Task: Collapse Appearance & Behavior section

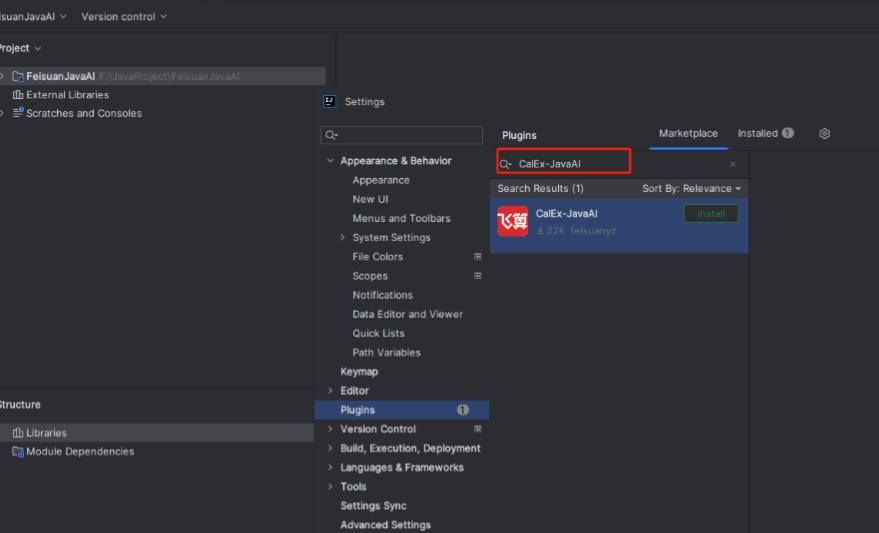Action: pyautogui.click(x=330, y=161)
